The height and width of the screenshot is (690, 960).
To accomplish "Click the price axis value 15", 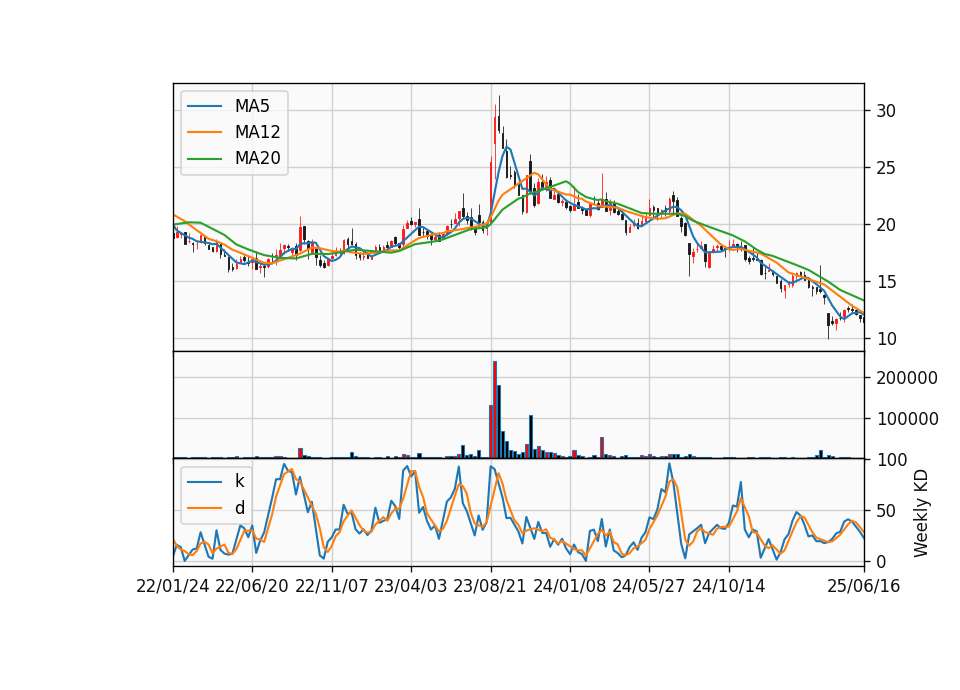I will tap(886, 282).
